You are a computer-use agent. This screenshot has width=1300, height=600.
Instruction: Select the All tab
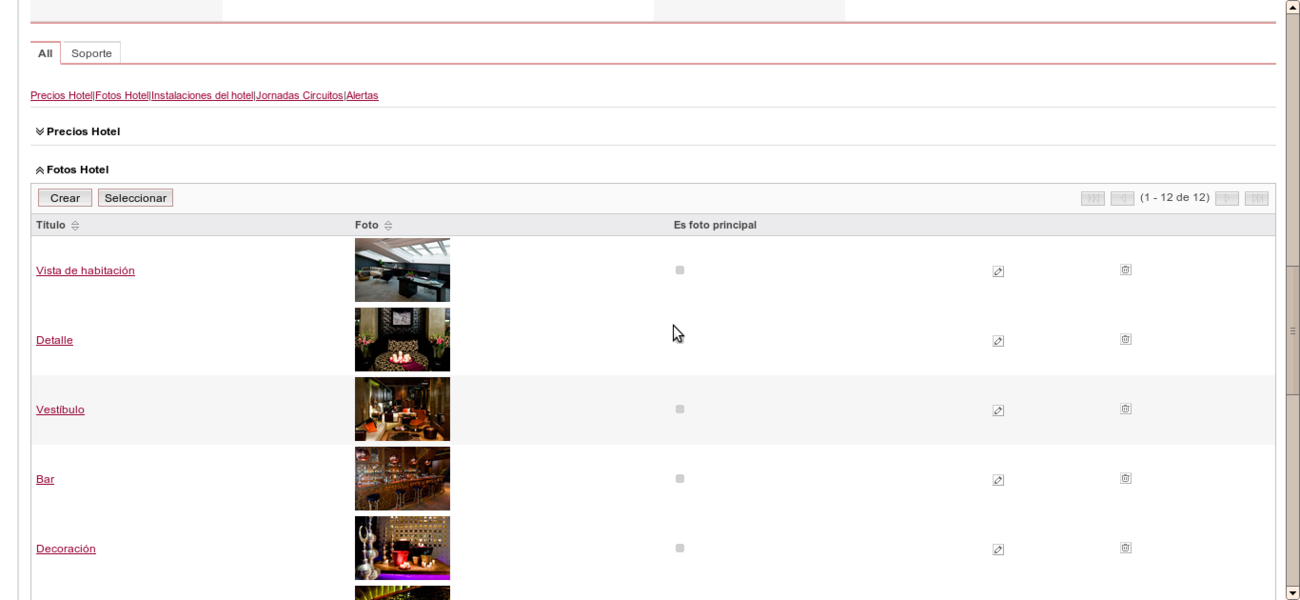coord(45,53)
